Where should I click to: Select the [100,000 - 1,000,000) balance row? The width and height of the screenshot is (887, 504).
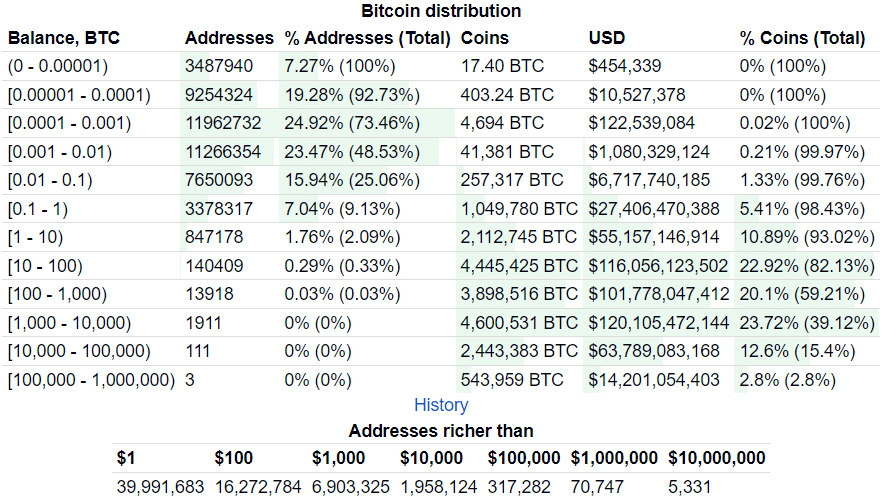(x=91, y=380)
